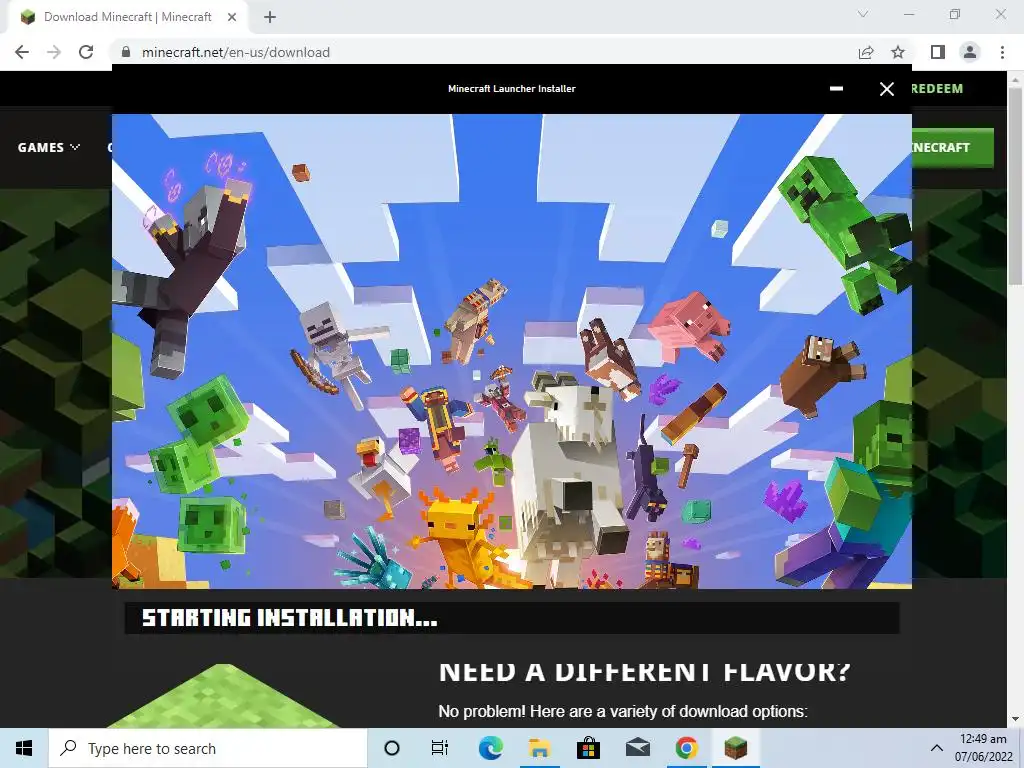This screenshot has height=768, width=1024.
Task: Share this page via share icon
Action: coord(866,52)
